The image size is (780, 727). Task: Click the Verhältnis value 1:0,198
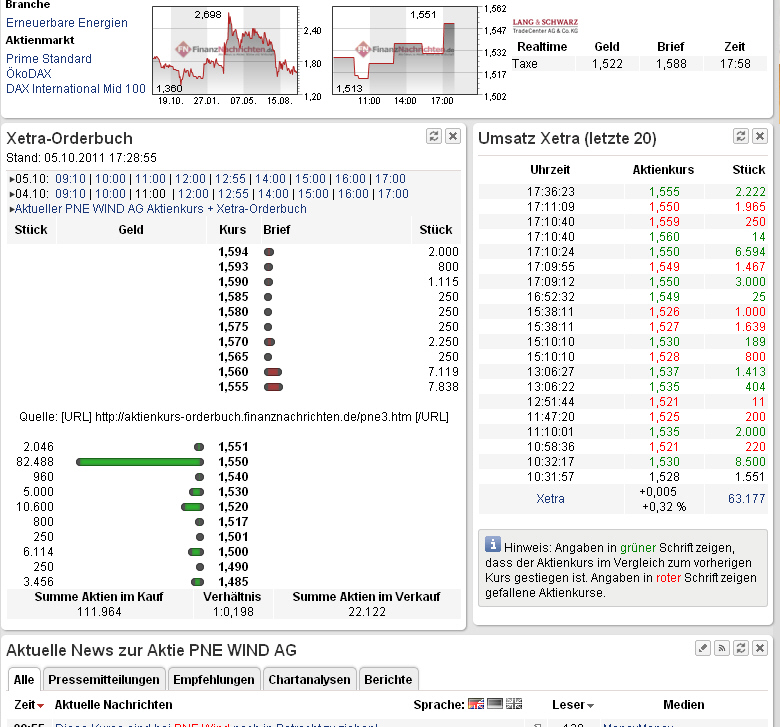(233, 612)
